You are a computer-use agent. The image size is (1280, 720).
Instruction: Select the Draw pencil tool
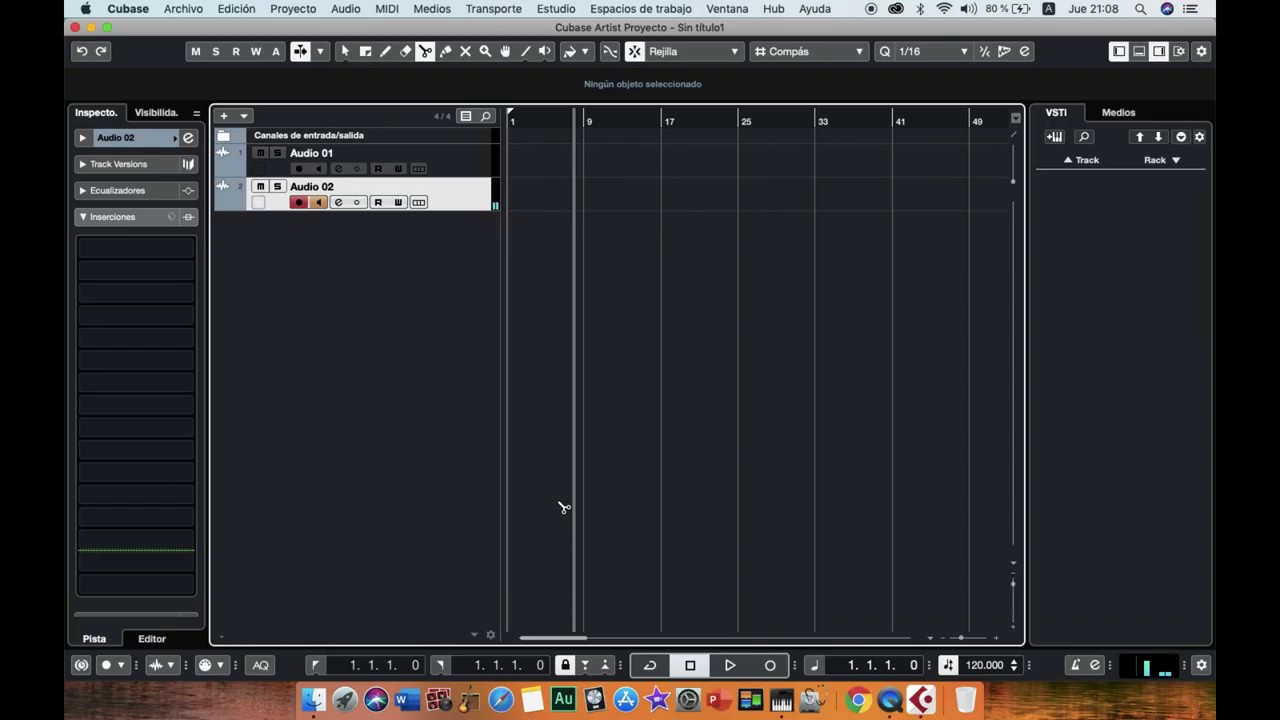pos(385,51)
